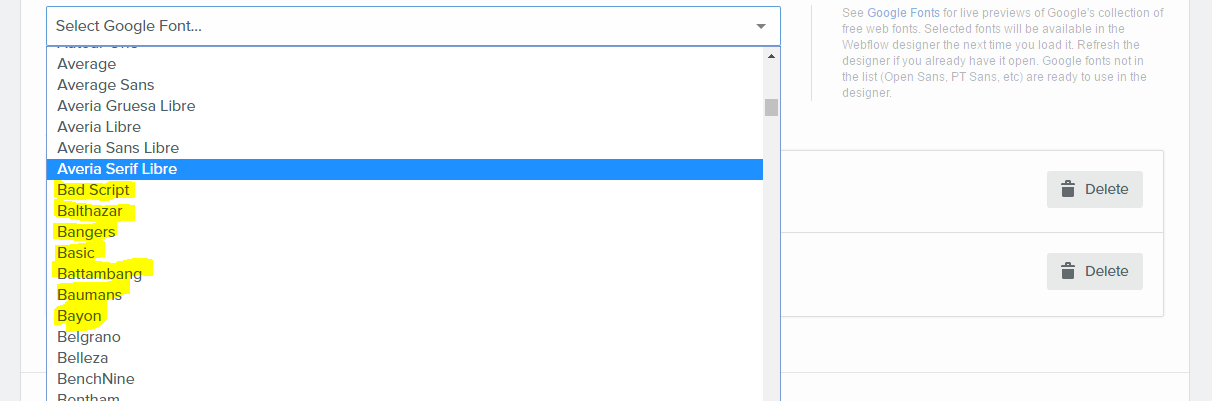Choose the Bad Script font option
The image size is (1212, 401).
(x=405, y=190)
